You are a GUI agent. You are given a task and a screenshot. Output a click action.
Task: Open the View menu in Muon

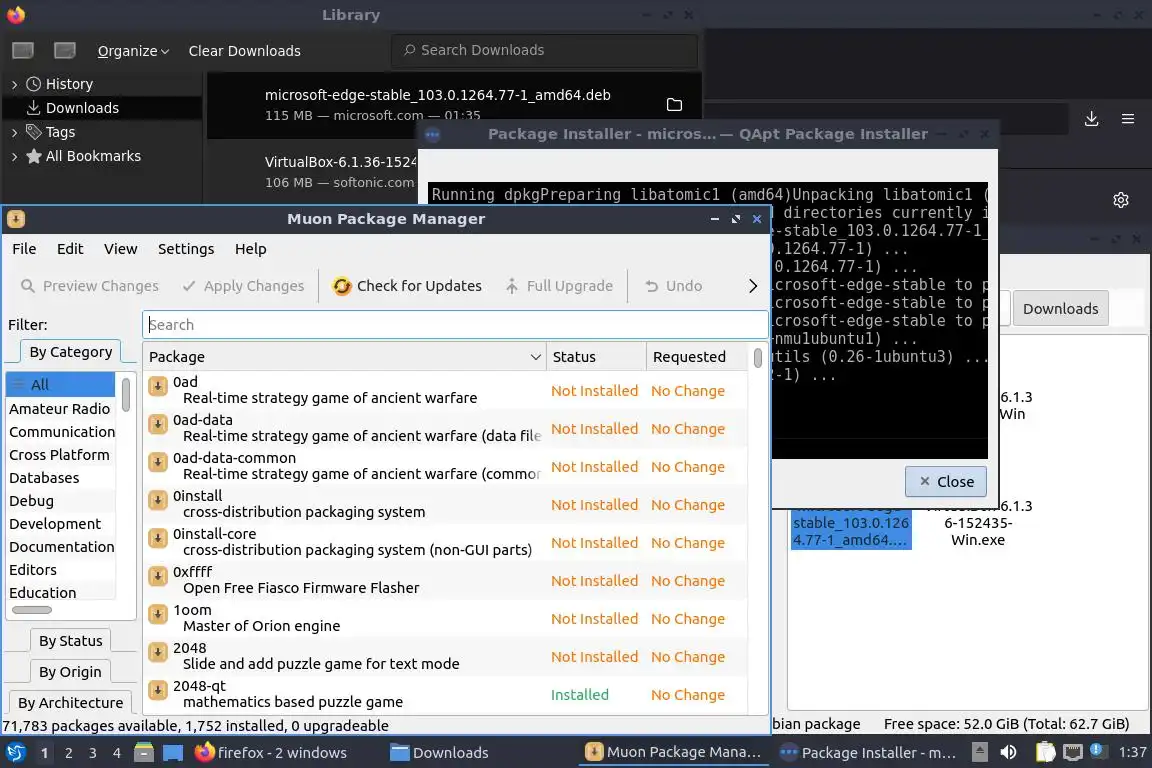coord(120,249)
